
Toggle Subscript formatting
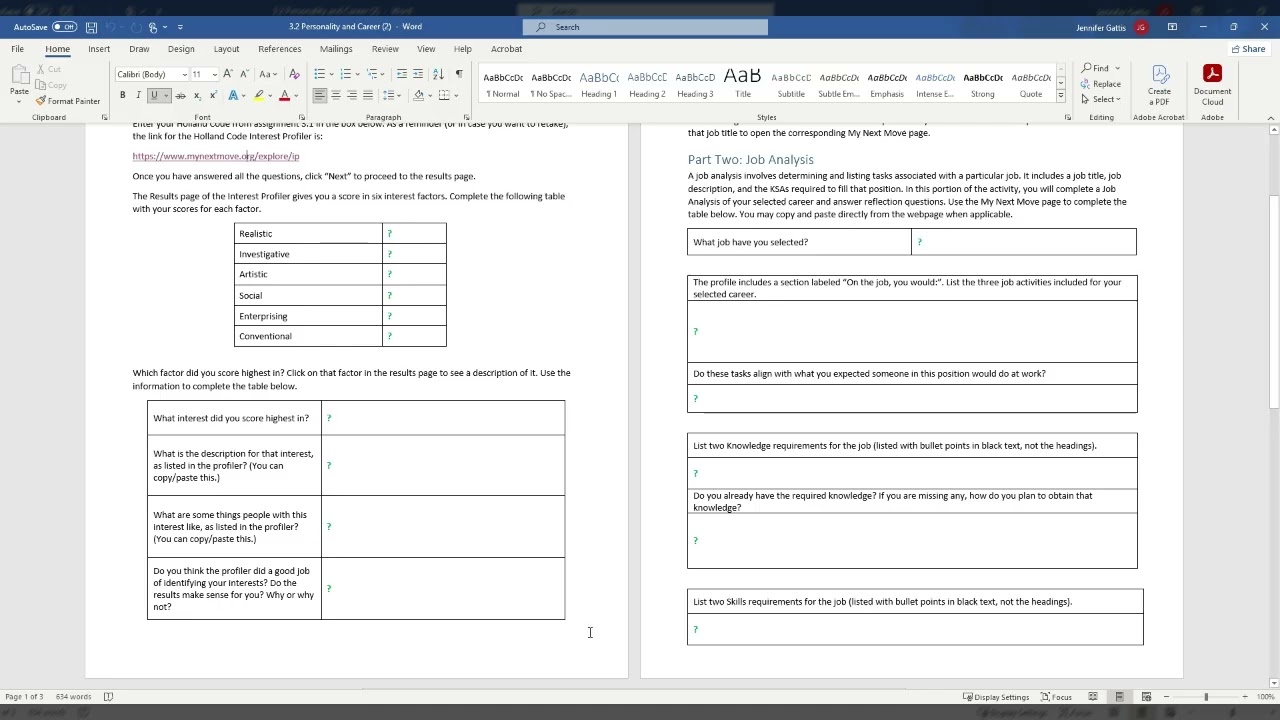pos(197,96)
